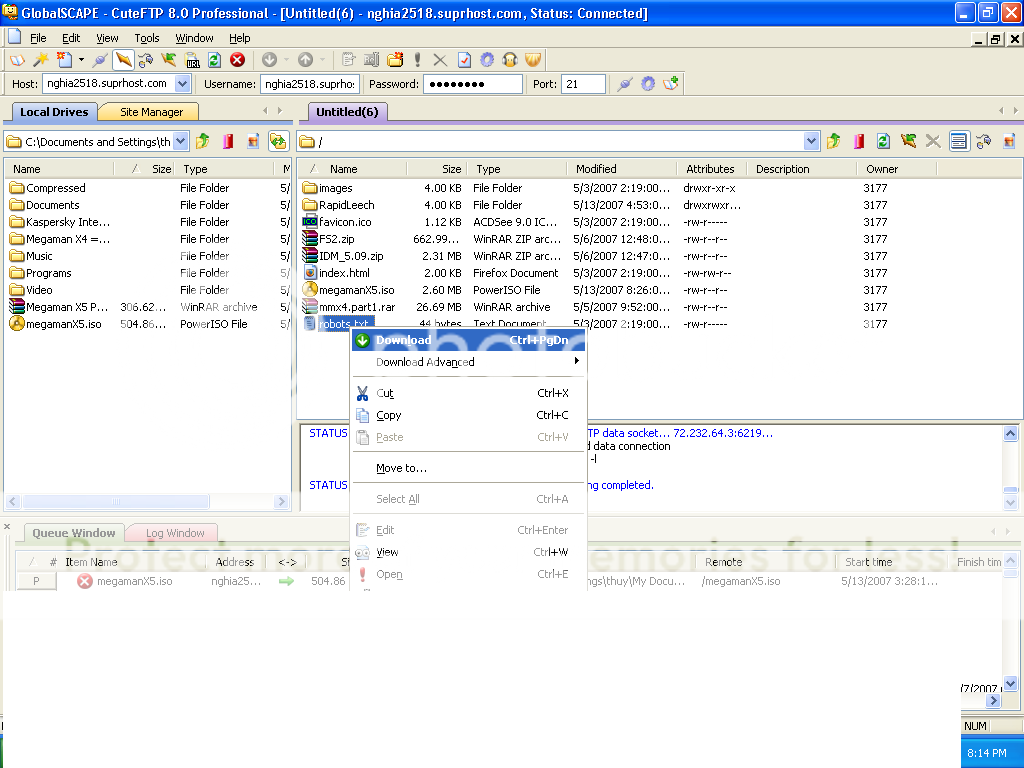Image resolution: width=1024 pixels, height=768 pixels.
Task: Select megamanX5.iso in local drives list
Action: [x=64, y=324]
